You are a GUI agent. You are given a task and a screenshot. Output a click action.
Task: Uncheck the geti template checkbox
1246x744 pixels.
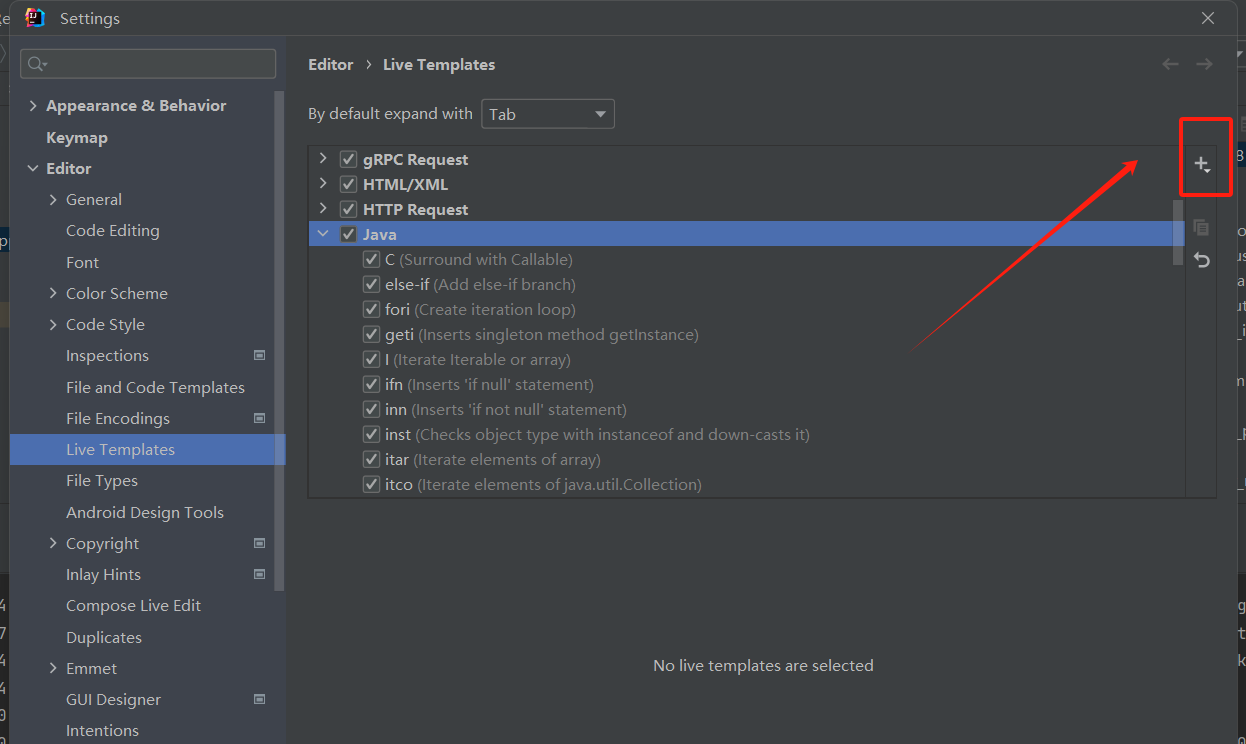point(370,334)
